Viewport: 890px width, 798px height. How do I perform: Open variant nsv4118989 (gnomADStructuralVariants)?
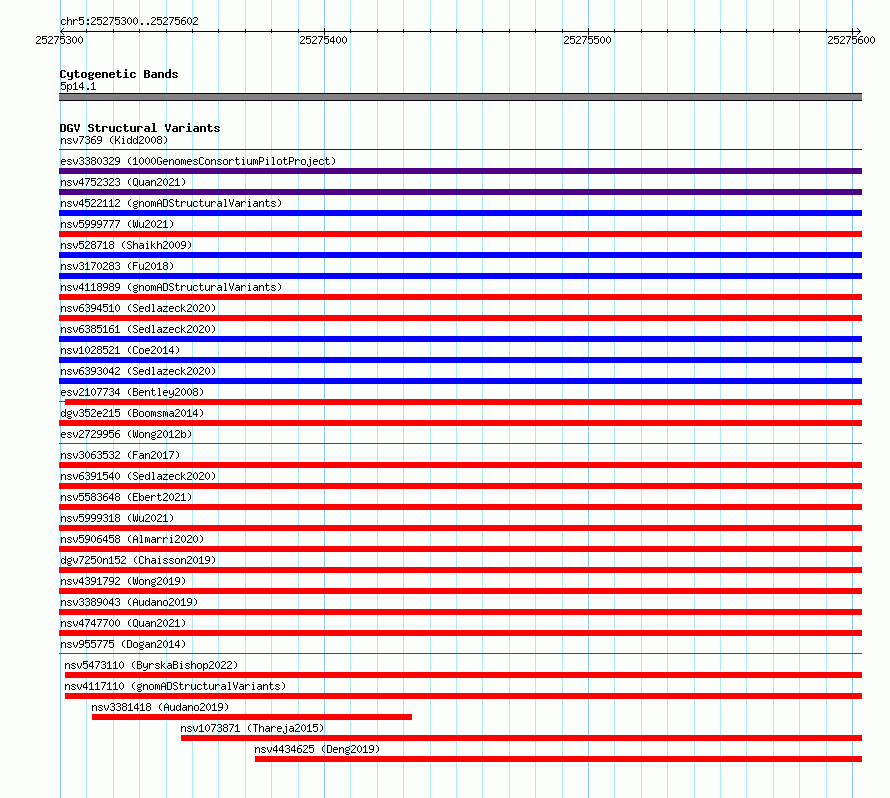click(x=171, y=287)
